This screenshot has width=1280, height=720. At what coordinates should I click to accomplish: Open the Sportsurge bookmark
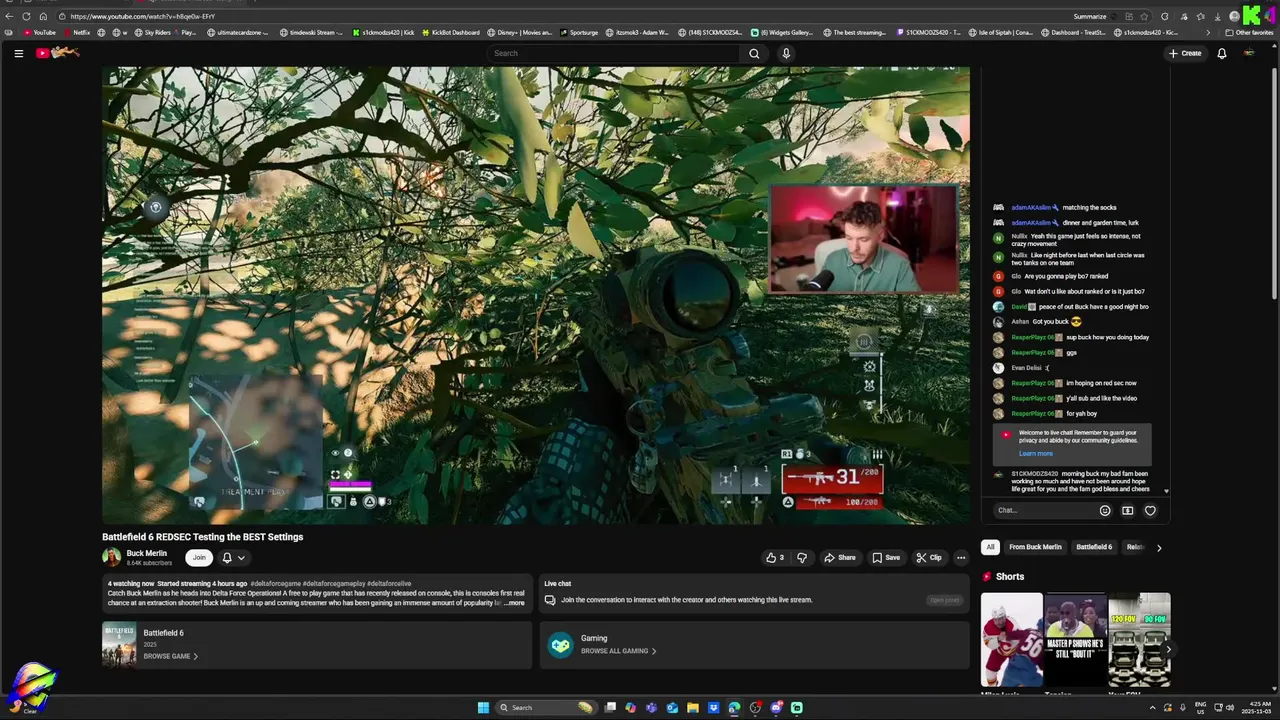(x=578, y=32)
